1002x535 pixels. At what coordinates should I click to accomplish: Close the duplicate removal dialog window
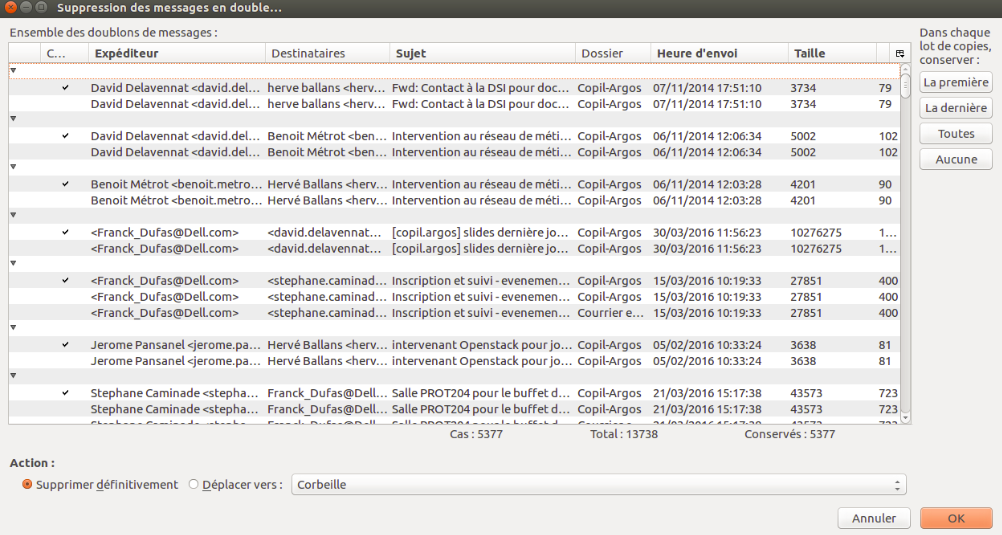click(11, 8)
